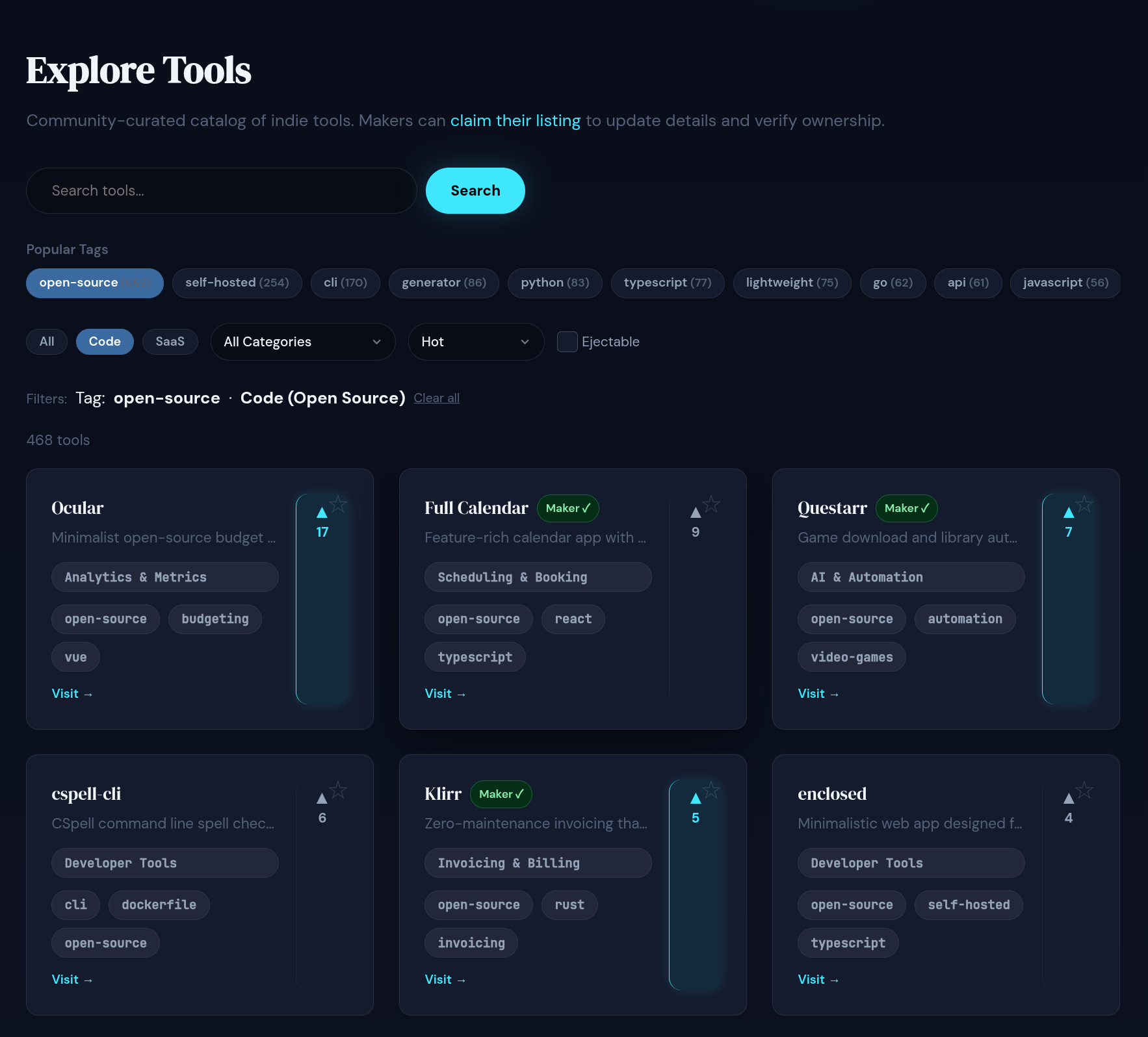Visit the Klirr tool page

click(445, 979)
